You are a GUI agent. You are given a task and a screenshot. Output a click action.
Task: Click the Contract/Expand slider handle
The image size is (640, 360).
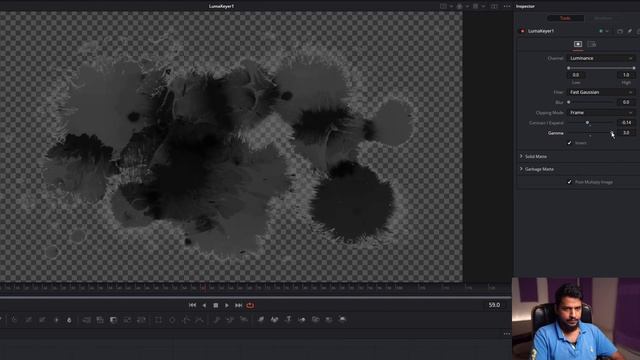point(587,122)
